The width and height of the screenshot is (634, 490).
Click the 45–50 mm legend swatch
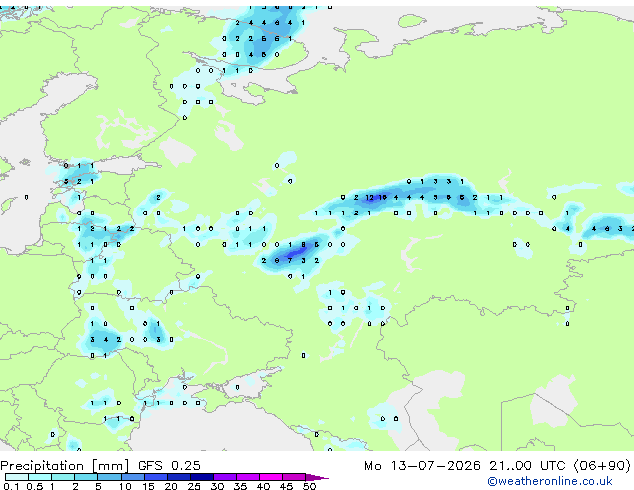pos(294,477)
